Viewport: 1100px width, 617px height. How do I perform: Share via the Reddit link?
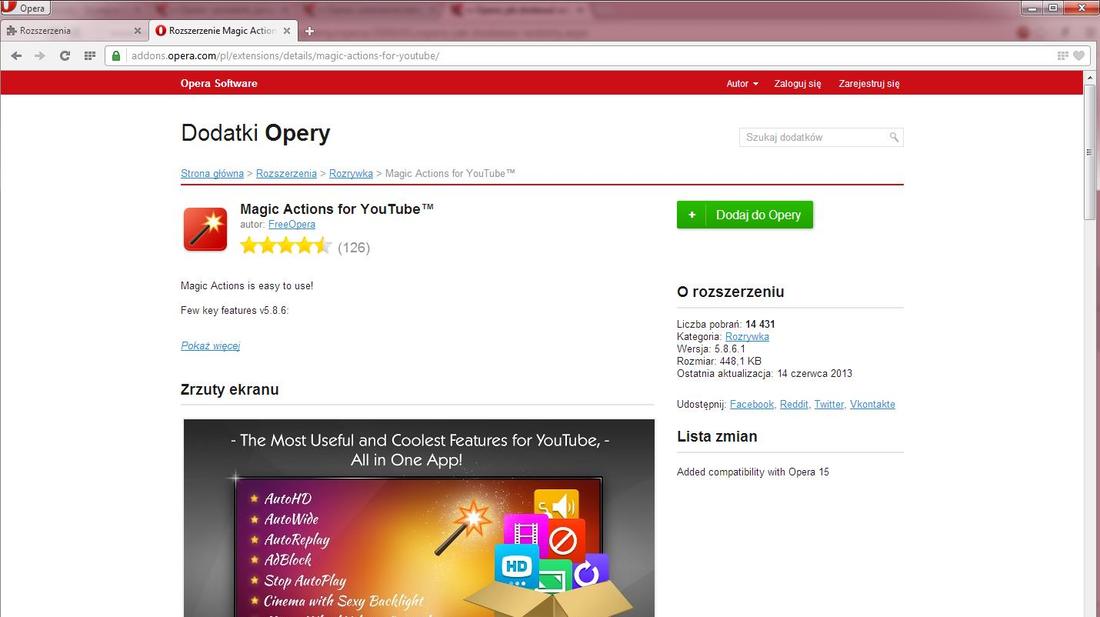[794, 405]
